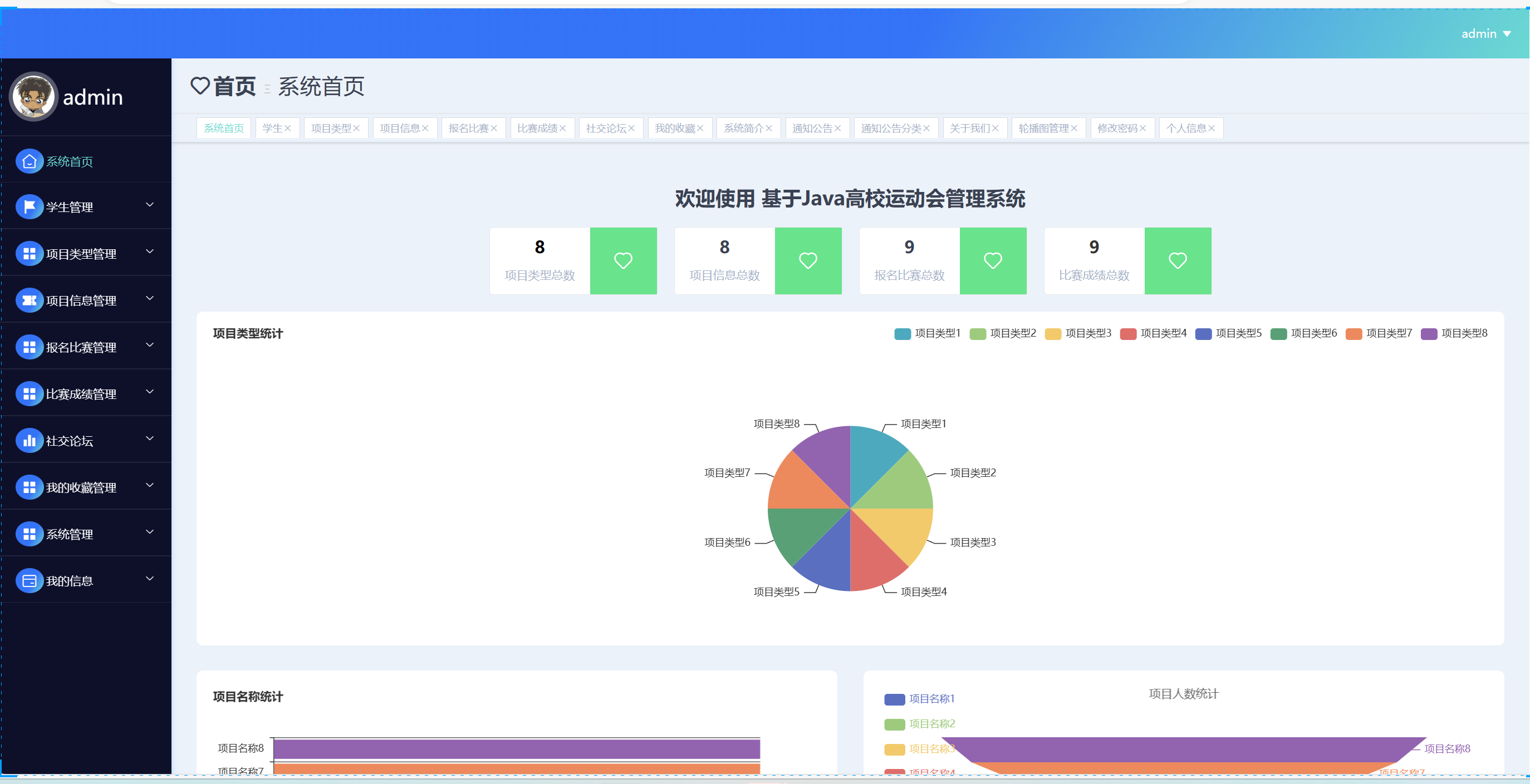Click the 首页 breadcrumb link
The height and width of the screenshot is (784, 1530).
coord(234,87)
